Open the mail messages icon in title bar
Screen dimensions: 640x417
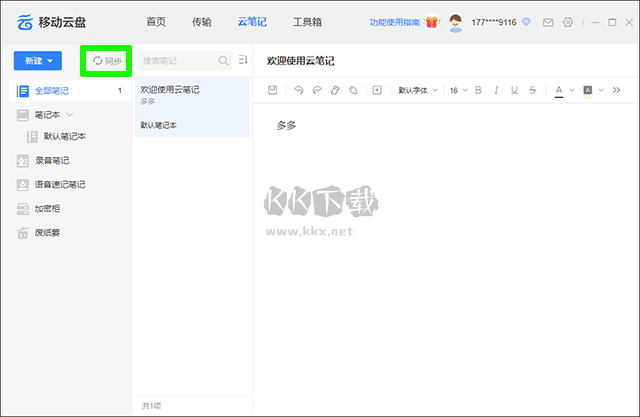(548, 22)
